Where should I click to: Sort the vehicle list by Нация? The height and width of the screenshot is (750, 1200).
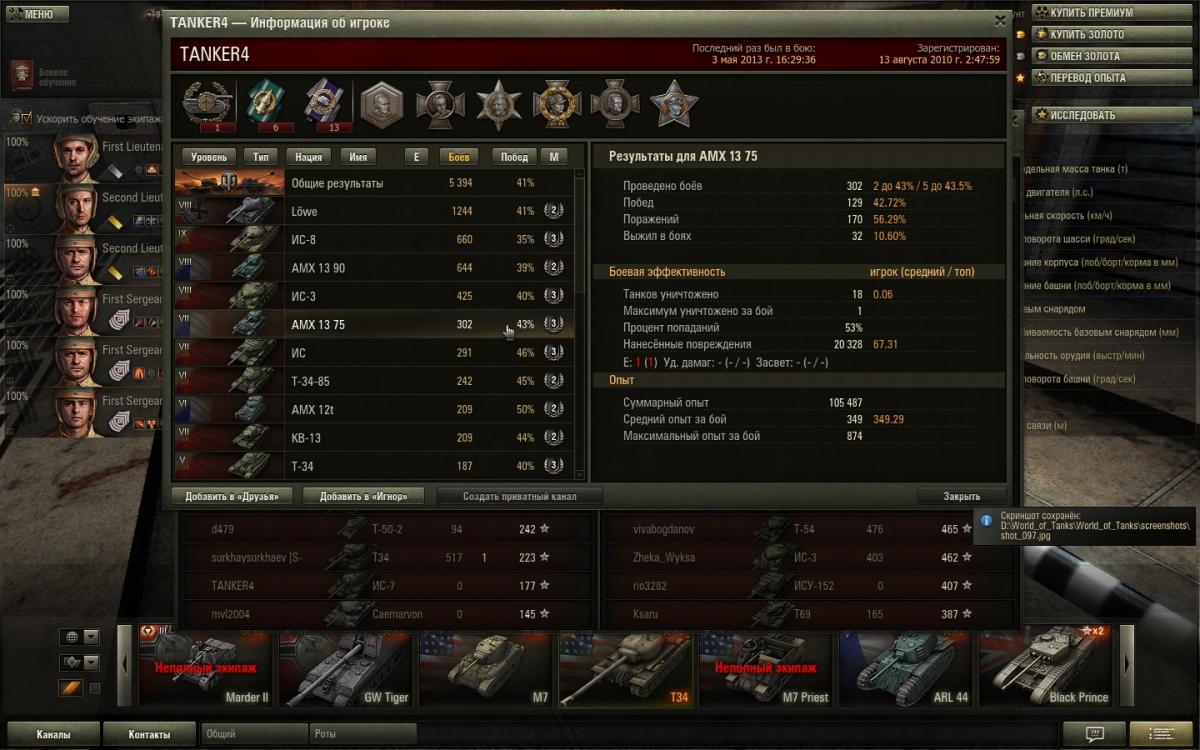(x=309, y=157)
